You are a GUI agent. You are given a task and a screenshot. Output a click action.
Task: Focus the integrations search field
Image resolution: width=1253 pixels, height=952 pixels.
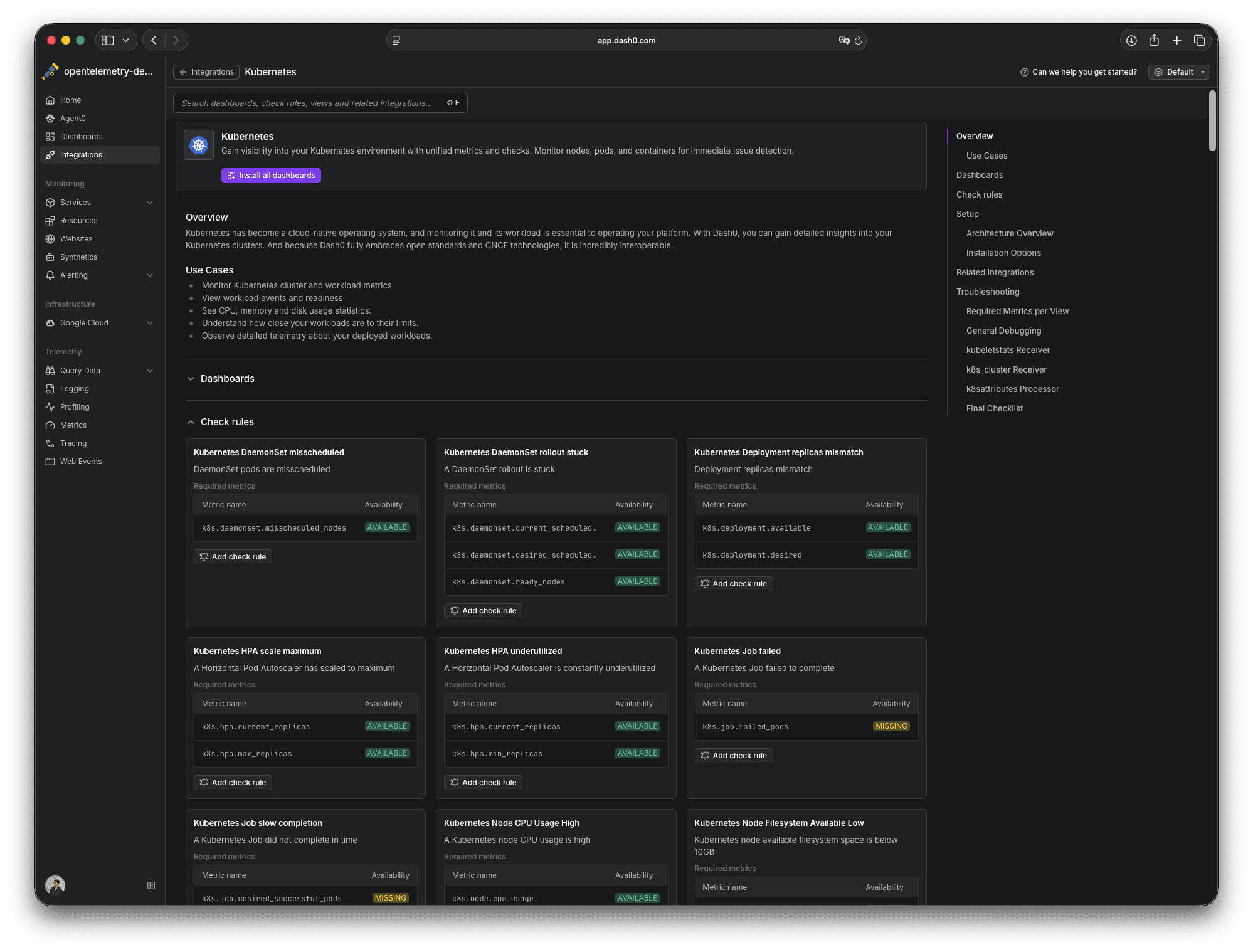[x=320, y=103]
